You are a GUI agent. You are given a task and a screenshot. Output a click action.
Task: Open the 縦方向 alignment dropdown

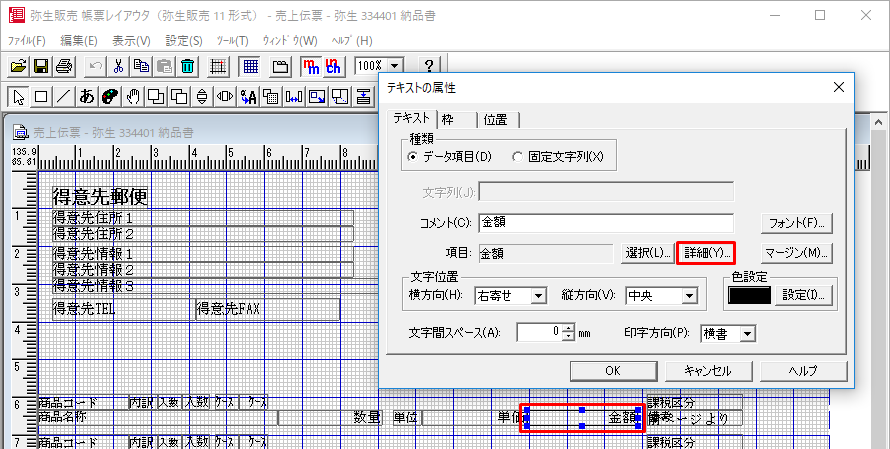pyautogui.click(x=689, y=296)
